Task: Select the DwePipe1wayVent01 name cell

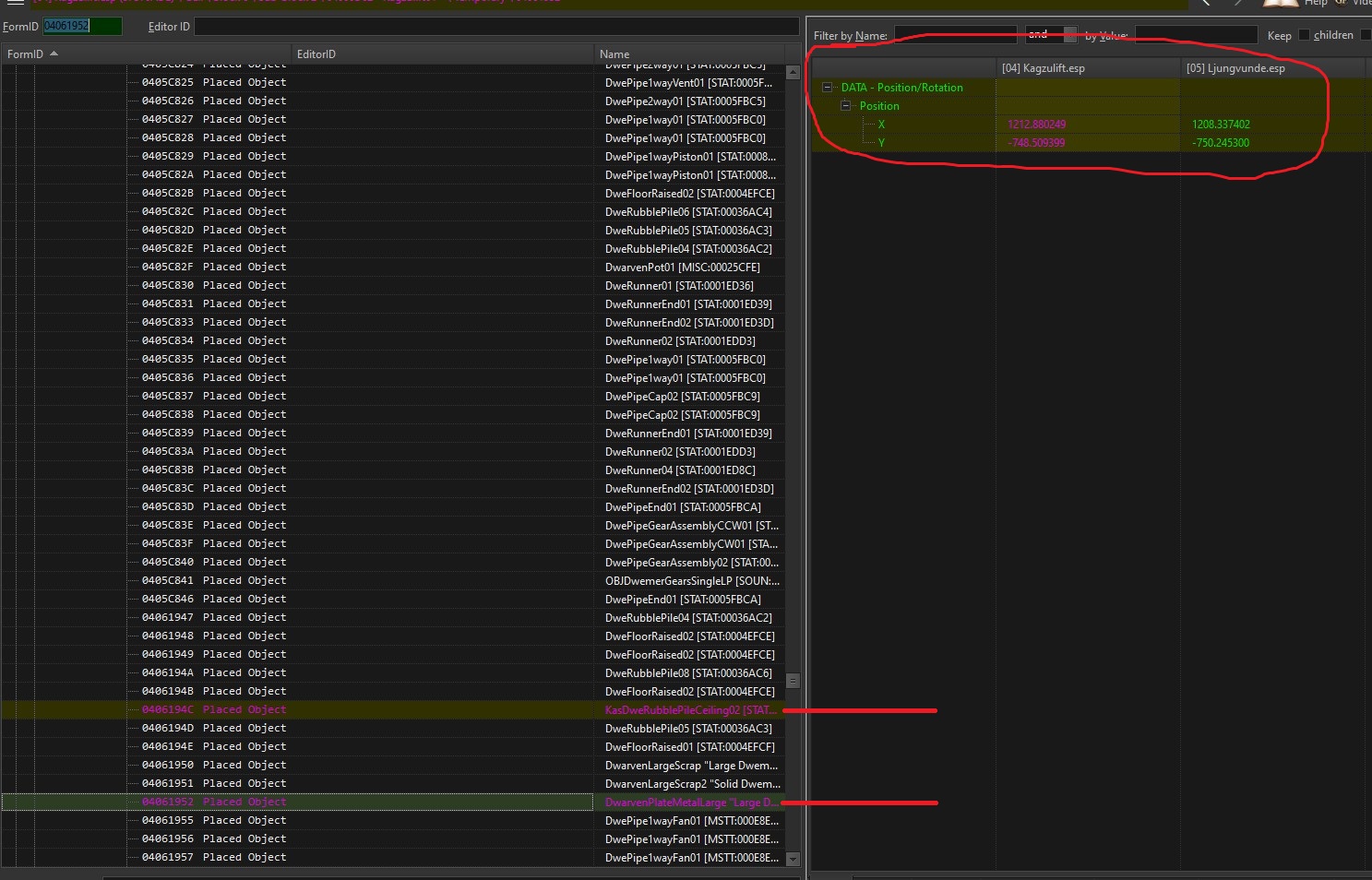Action: click(688, 83)
